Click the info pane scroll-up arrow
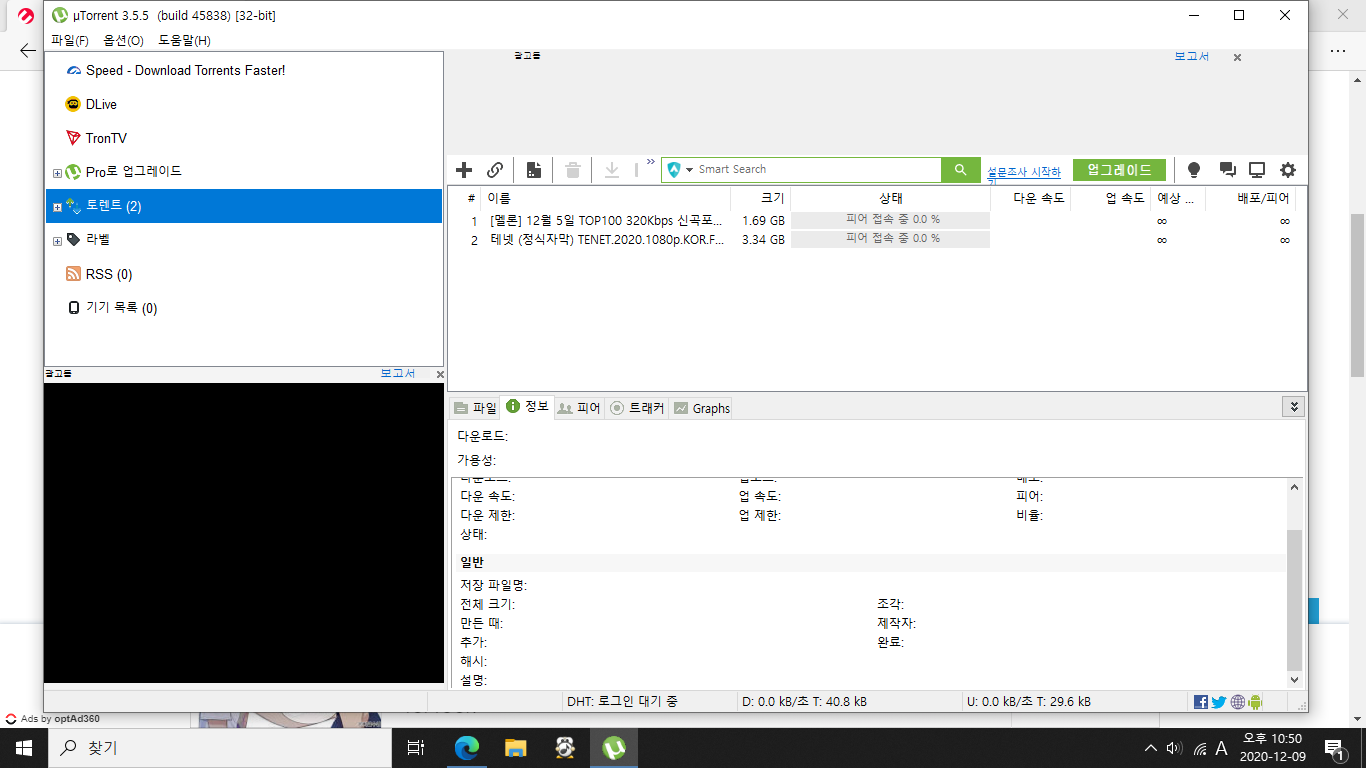Screen dimensions: 1366x768 click(x=1295, y=487)
